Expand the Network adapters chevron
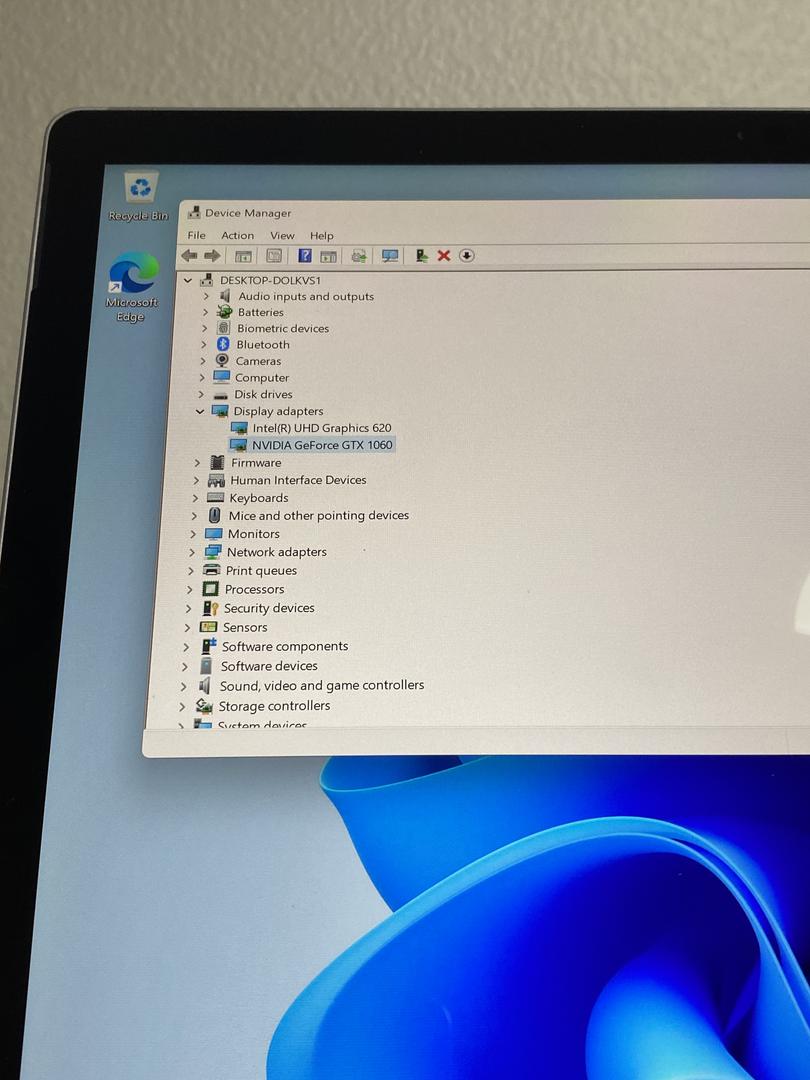Screen dimensions: 810x1080 pos(191,552)
